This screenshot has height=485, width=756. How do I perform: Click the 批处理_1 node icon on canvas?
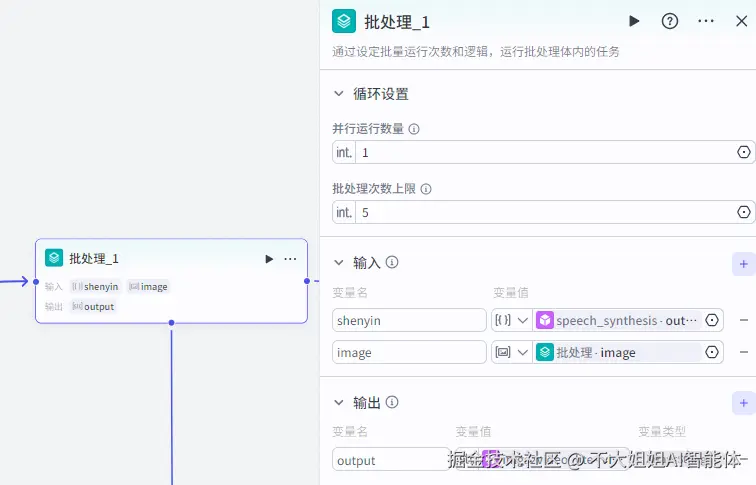point(54,258)
